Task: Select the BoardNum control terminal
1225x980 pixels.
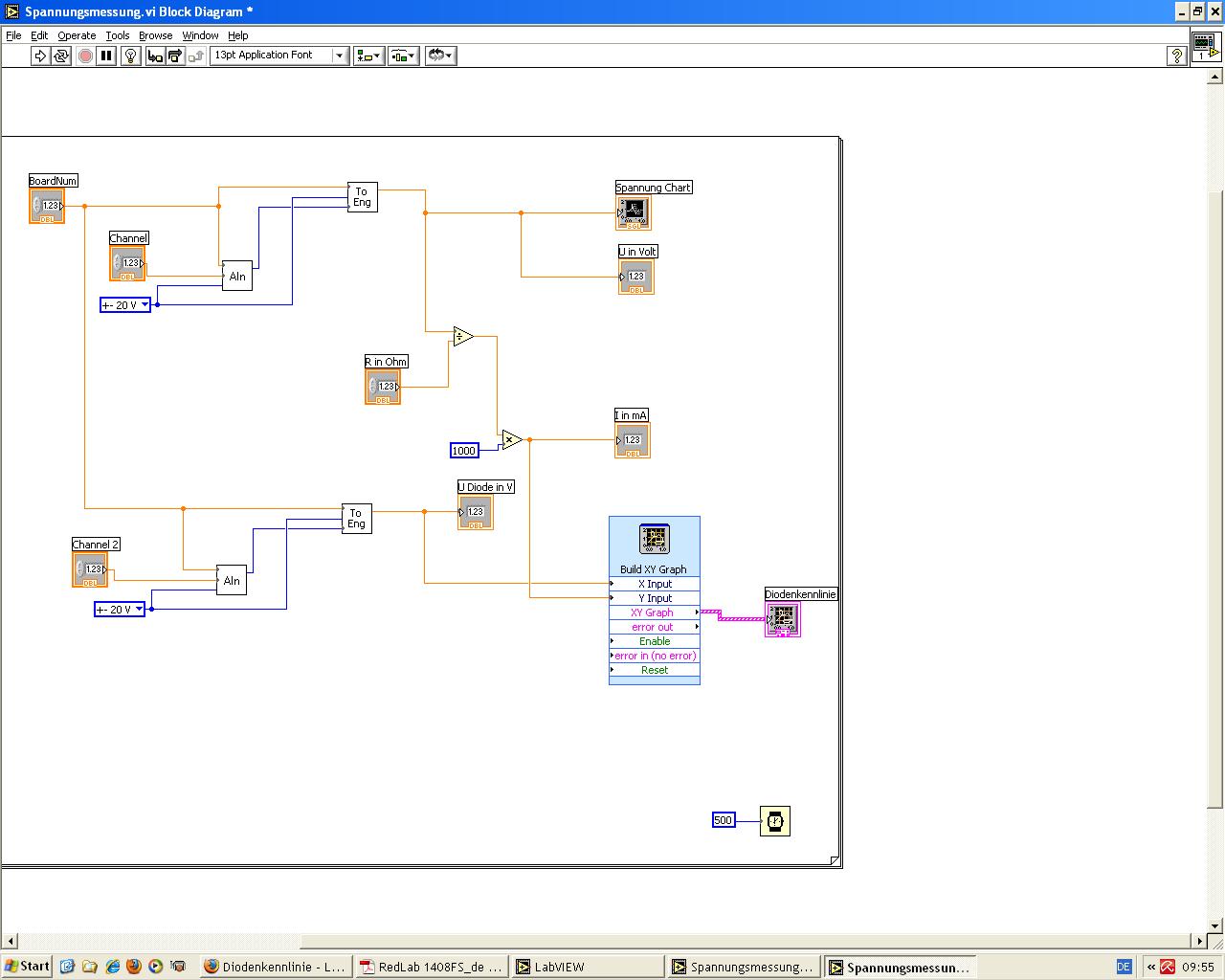Action: tap(47, 206)
